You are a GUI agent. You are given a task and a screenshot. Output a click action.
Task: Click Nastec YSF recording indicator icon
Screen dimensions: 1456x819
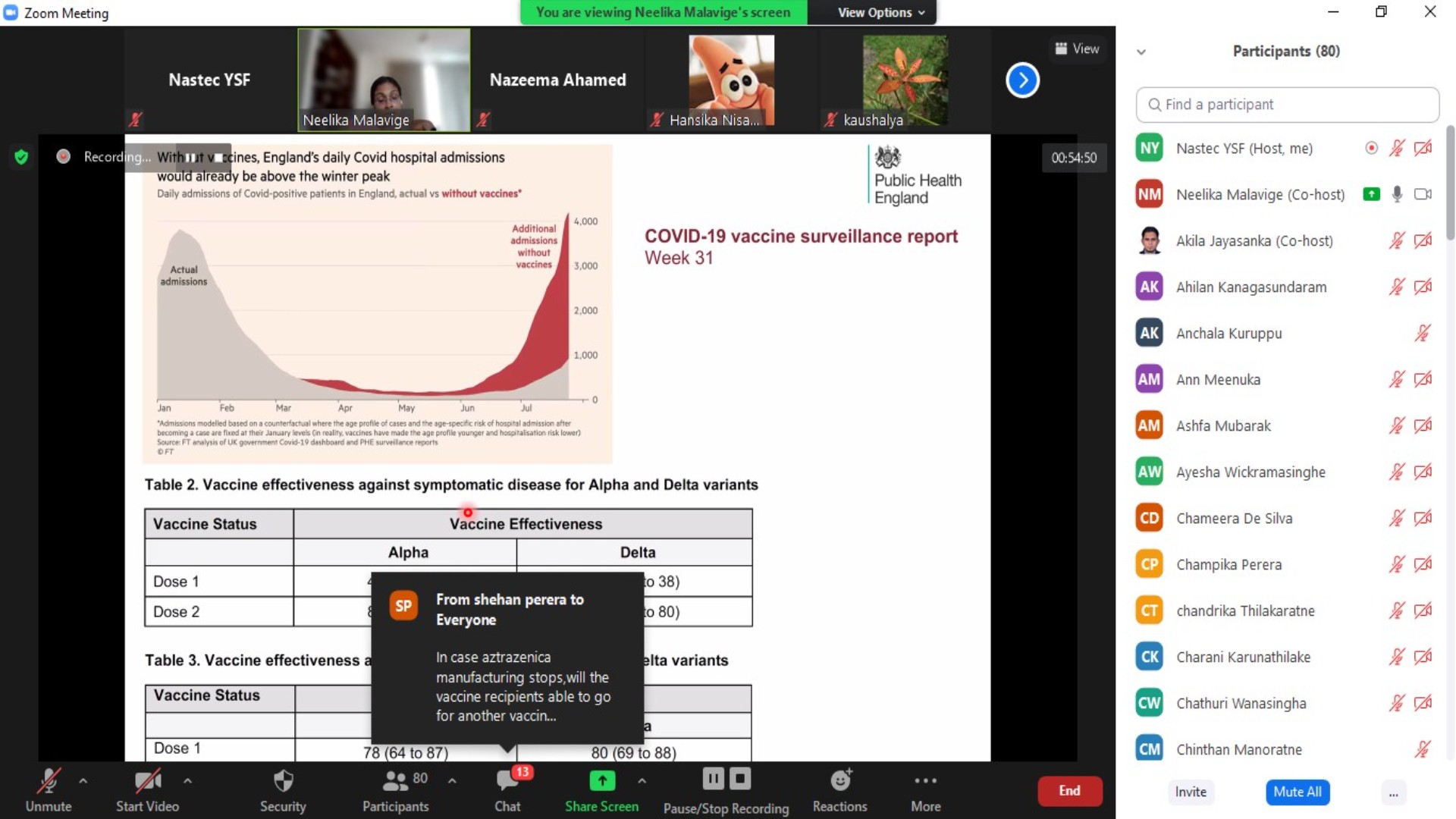coord(1371,149)
